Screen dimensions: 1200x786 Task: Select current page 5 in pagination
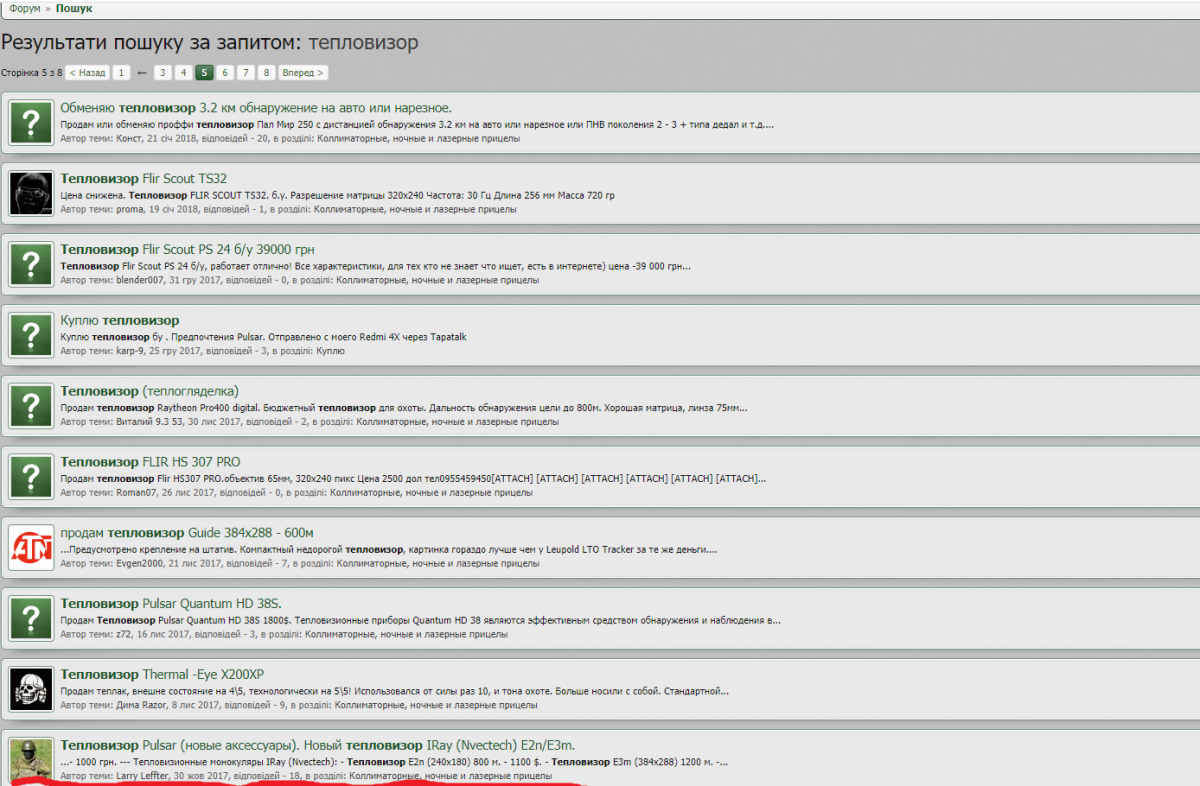[204, 73]
